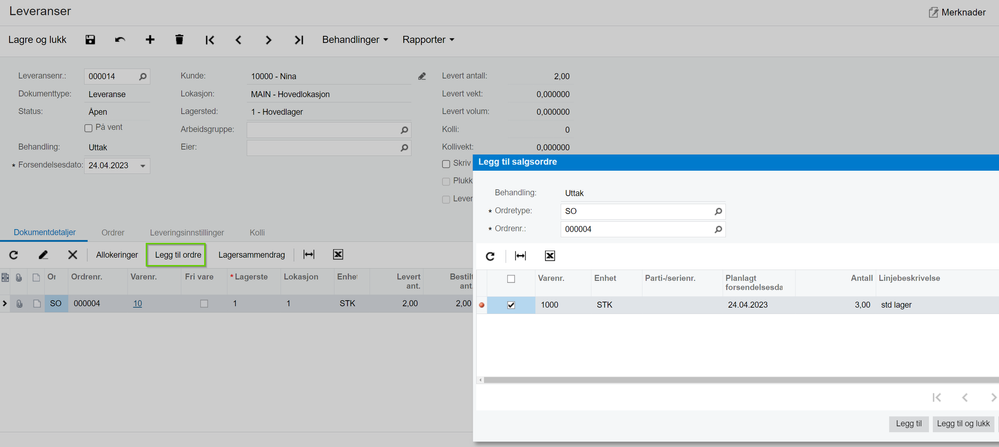Click the Varenr. link 10 in grid
Screen dimensions: 999x447
coord(137,304)
